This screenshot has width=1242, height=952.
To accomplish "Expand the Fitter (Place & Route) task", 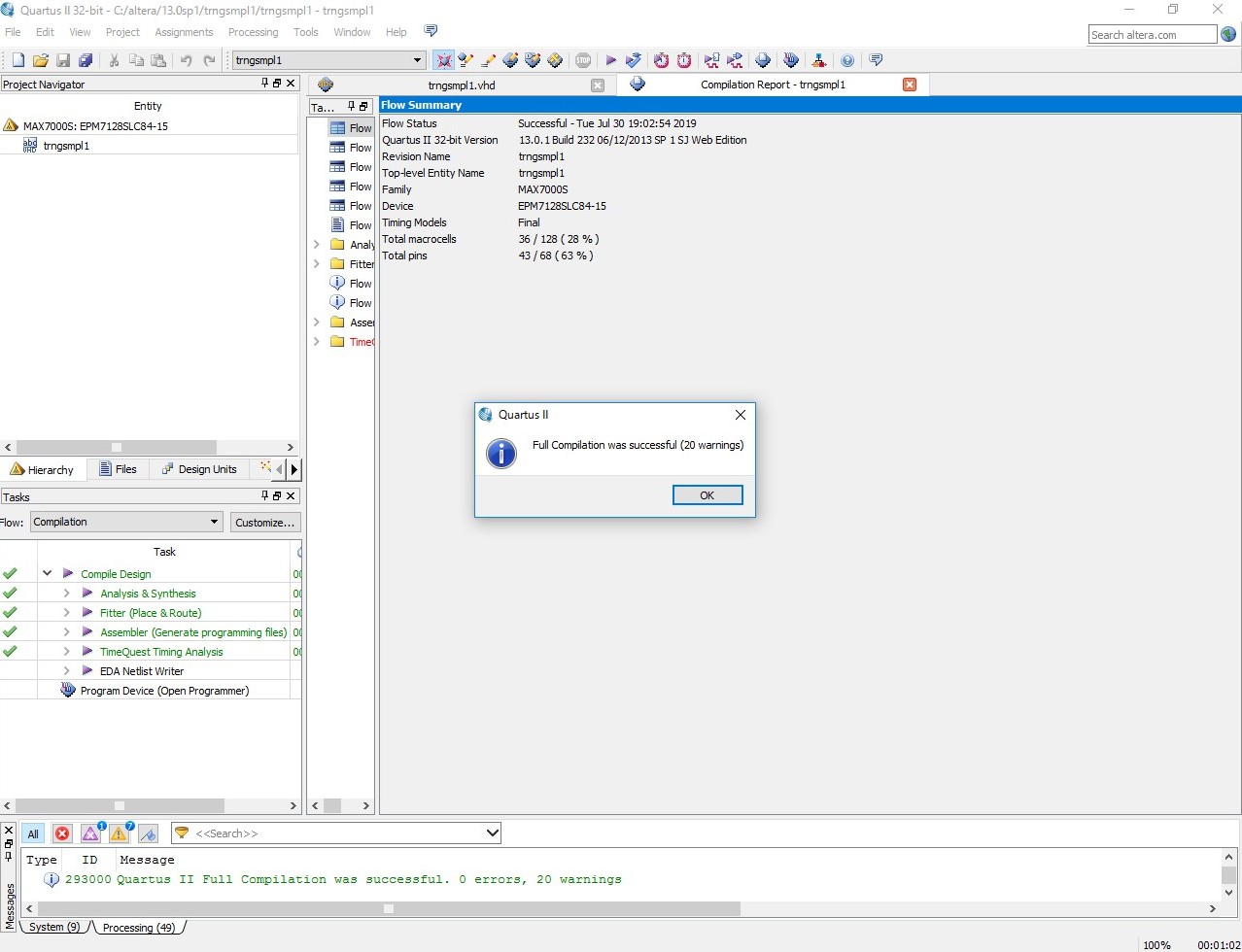I will click(x=66, y=613).
